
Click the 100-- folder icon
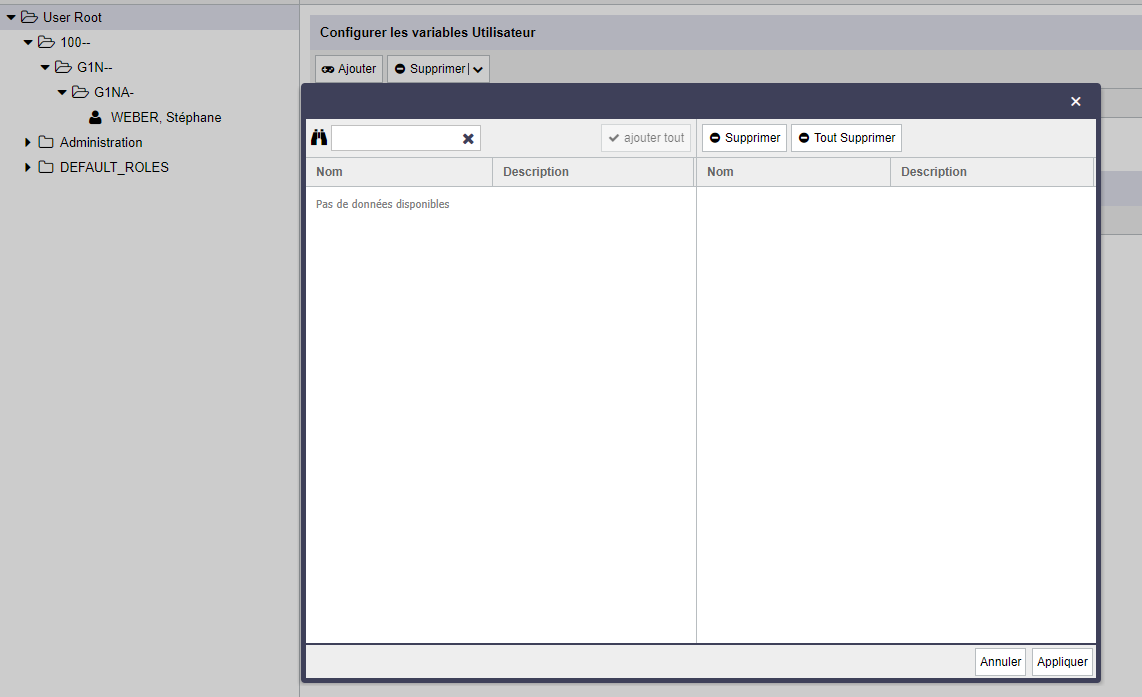click(47, 42)
